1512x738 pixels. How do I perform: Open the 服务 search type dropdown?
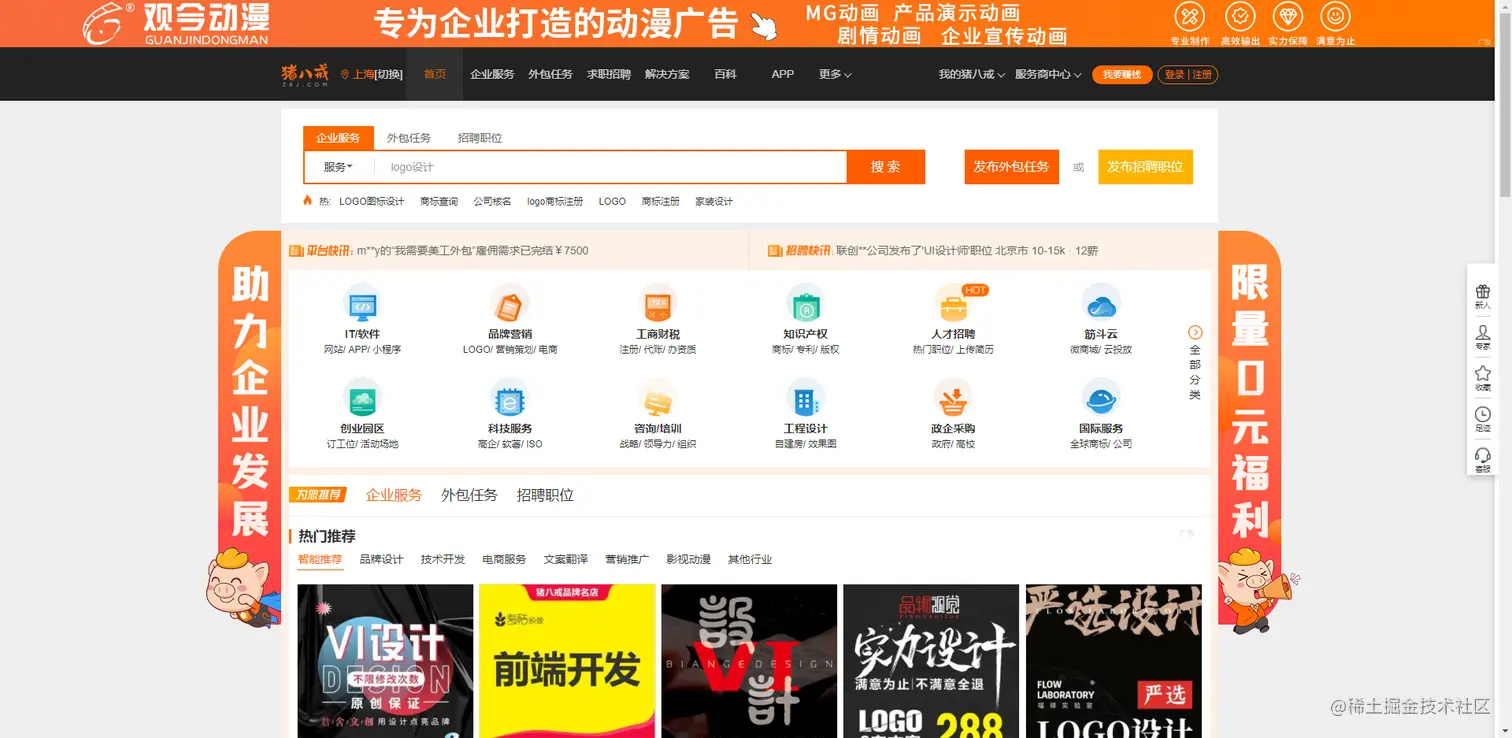pos(338,167)
